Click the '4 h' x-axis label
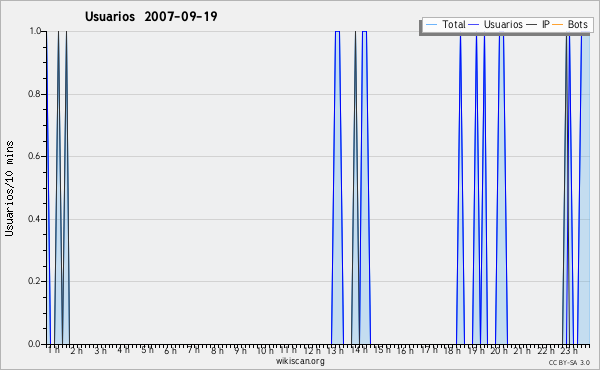 pos(124,350)
